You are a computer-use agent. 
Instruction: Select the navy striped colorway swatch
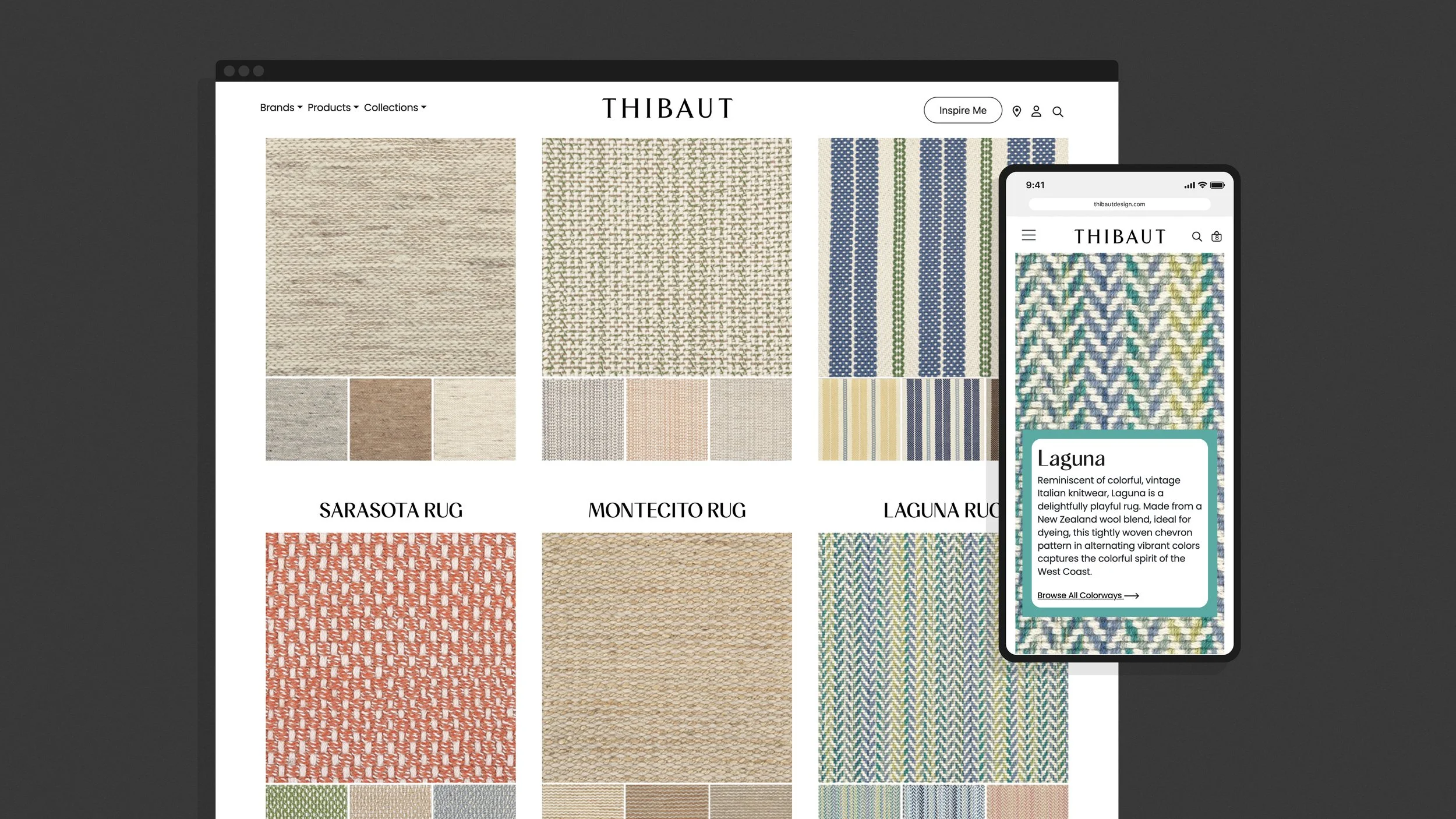point(943,419)
